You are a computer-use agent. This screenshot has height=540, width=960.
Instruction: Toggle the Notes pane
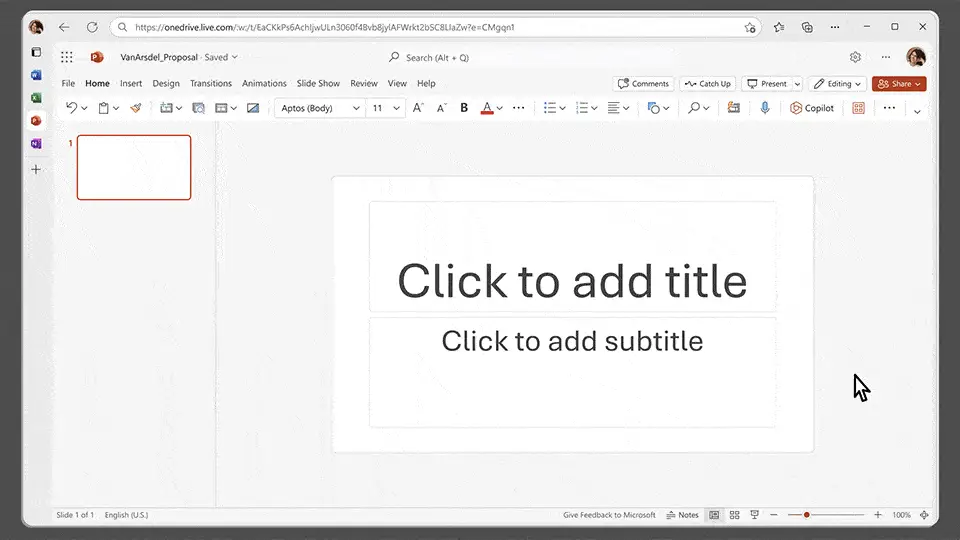(682, 515)
